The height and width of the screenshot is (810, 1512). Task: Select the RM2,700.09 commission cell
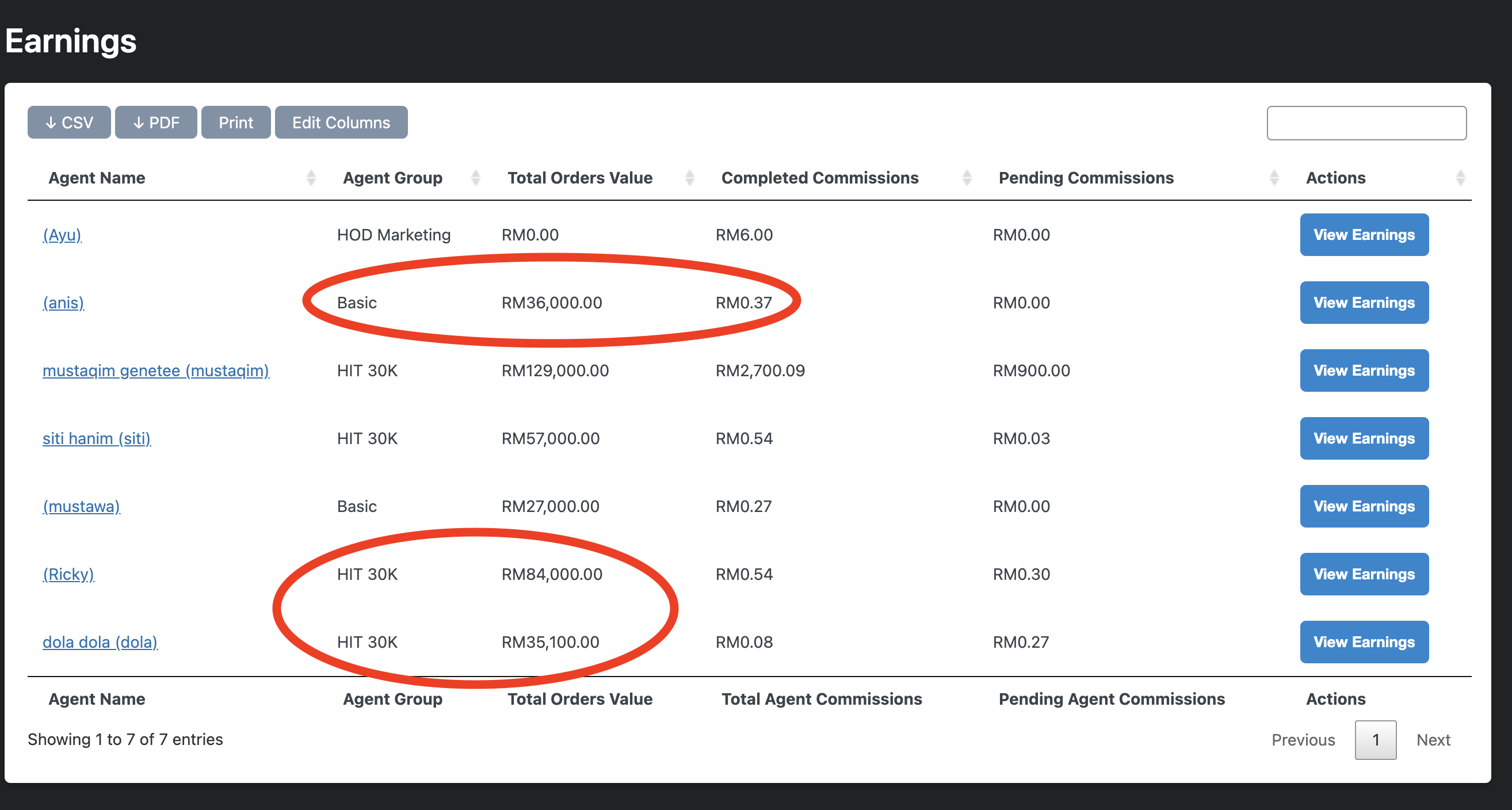tap(760, 370)
